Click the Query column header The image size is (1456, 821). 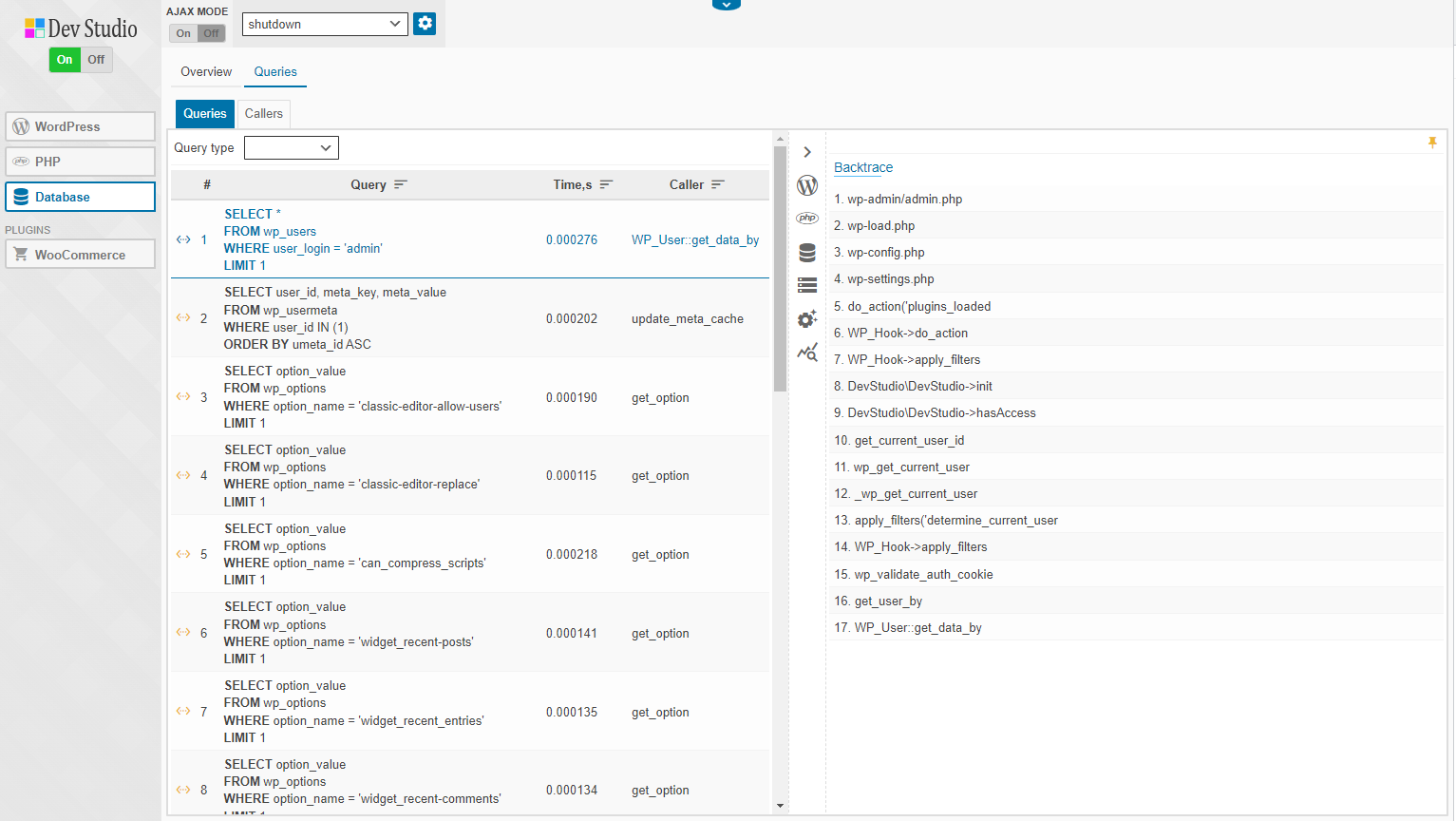(369, 184)
